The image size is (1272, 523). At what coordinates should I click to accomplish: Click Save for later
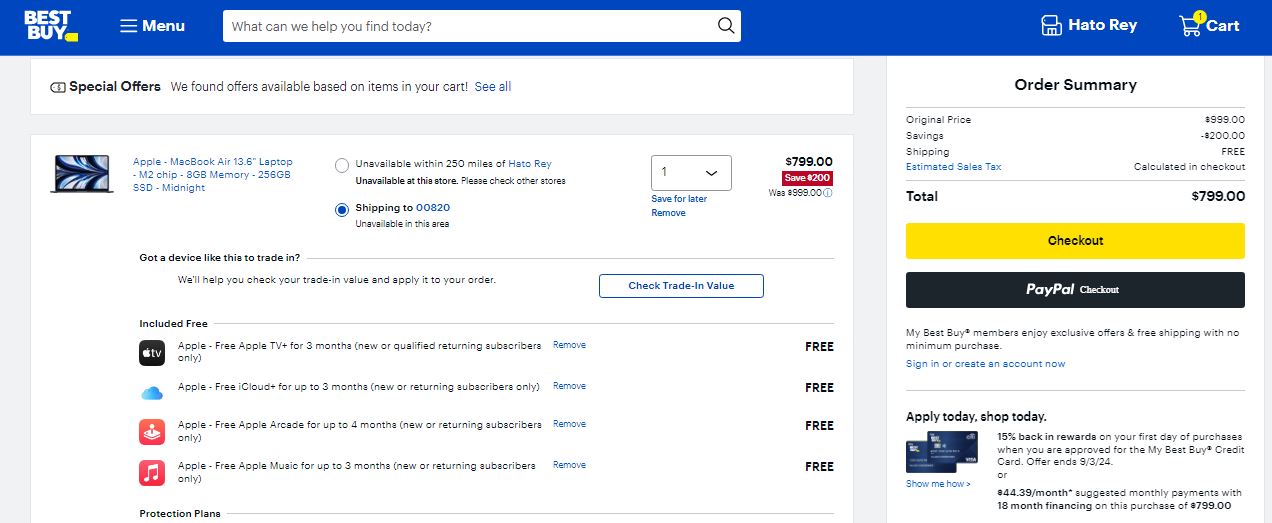679,199
